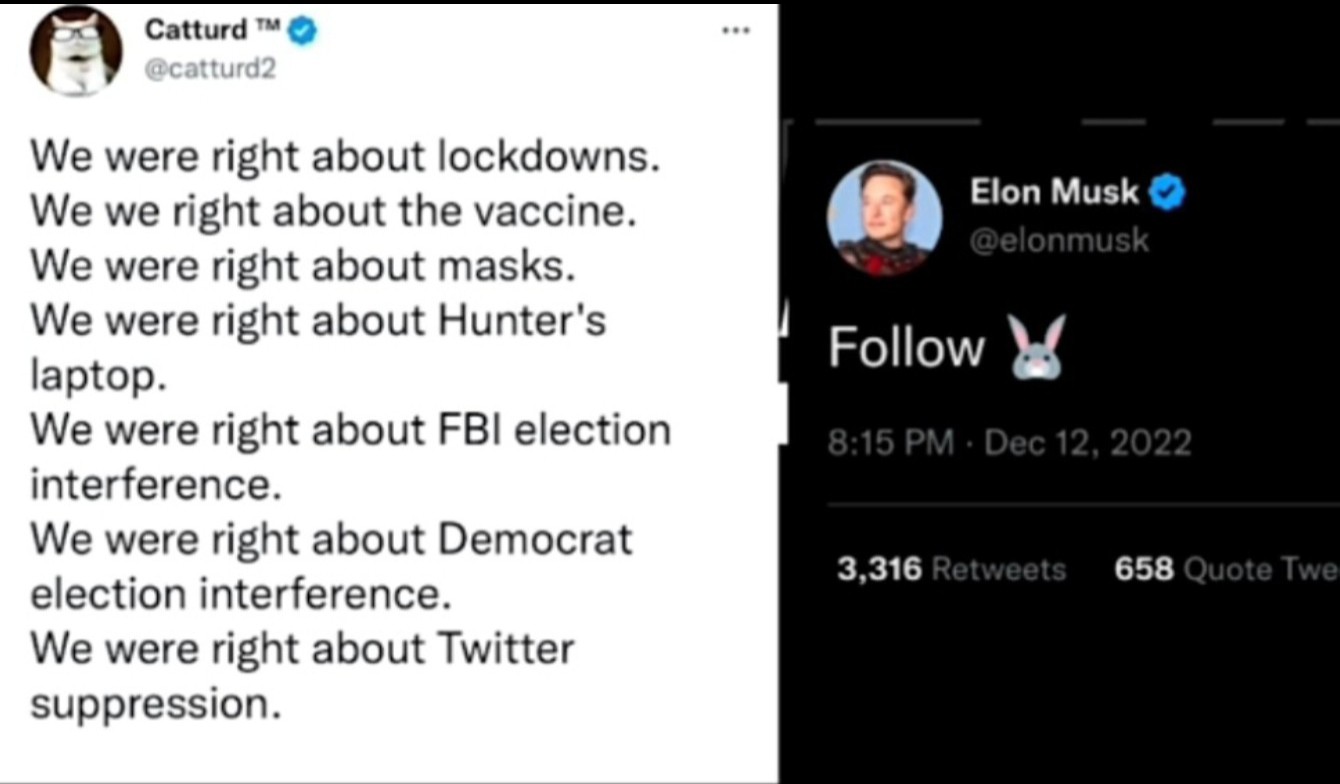Click the line about lockdowns

tap(345, 157)
